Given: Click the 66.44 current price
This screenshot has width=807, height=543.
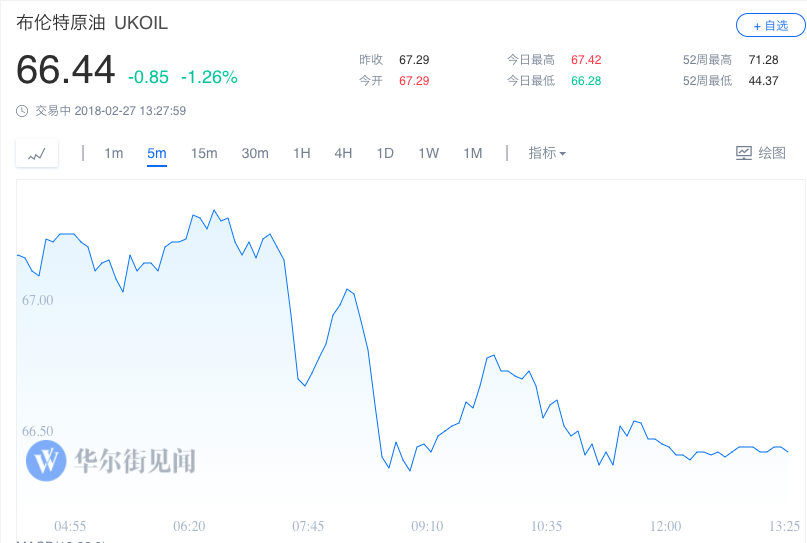Looking at the screenshot, I should [x=65, y=70].
